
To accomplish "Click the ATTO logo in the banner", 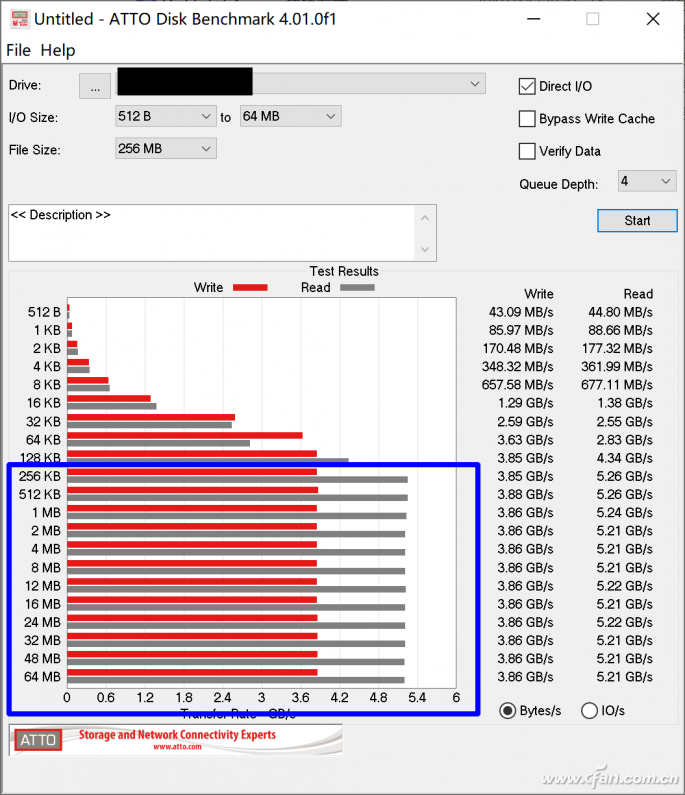I will (38, 740).
